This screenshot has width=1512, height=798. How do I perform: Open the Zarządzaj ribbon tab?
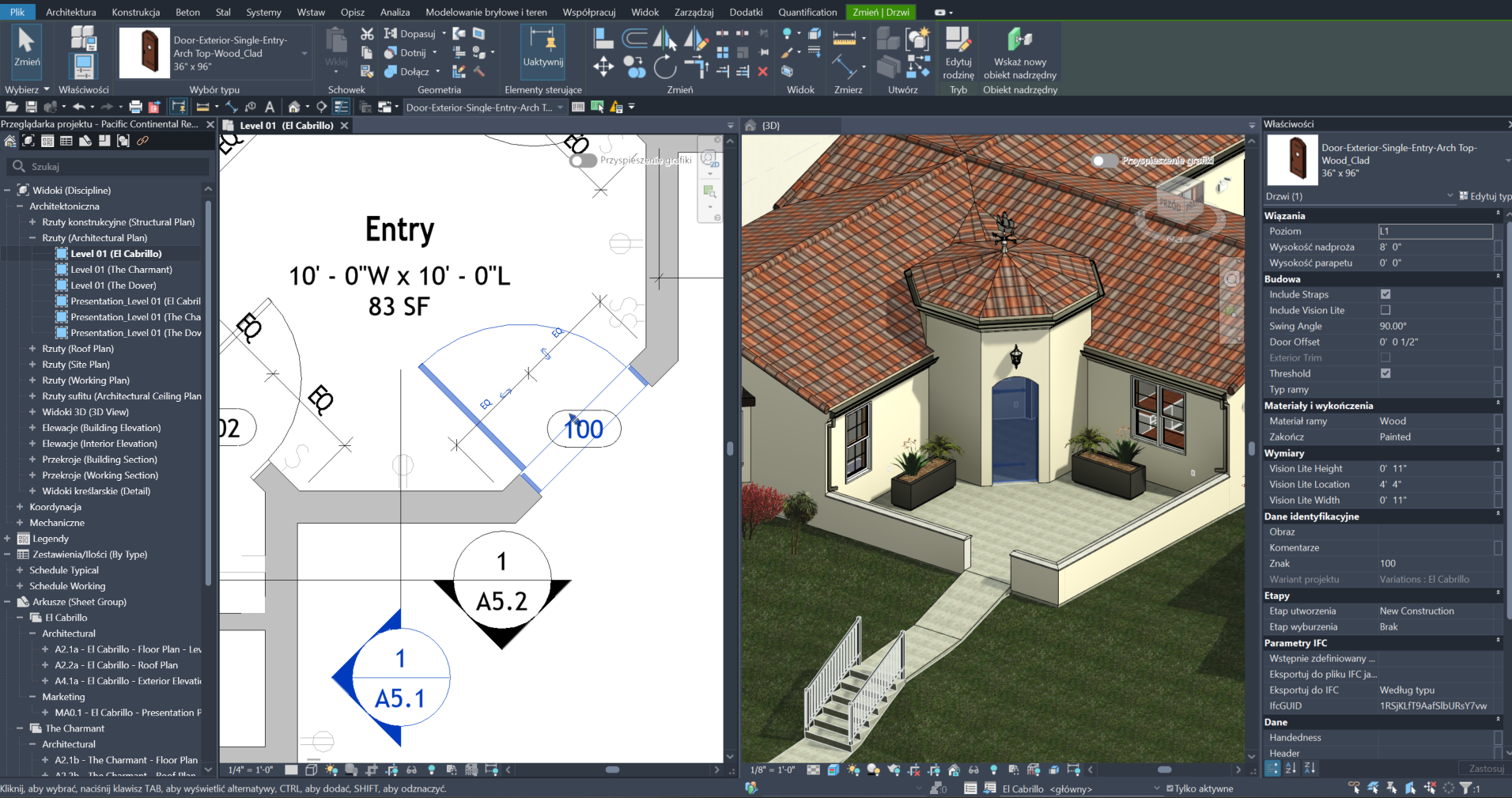(x=694, y=12)
